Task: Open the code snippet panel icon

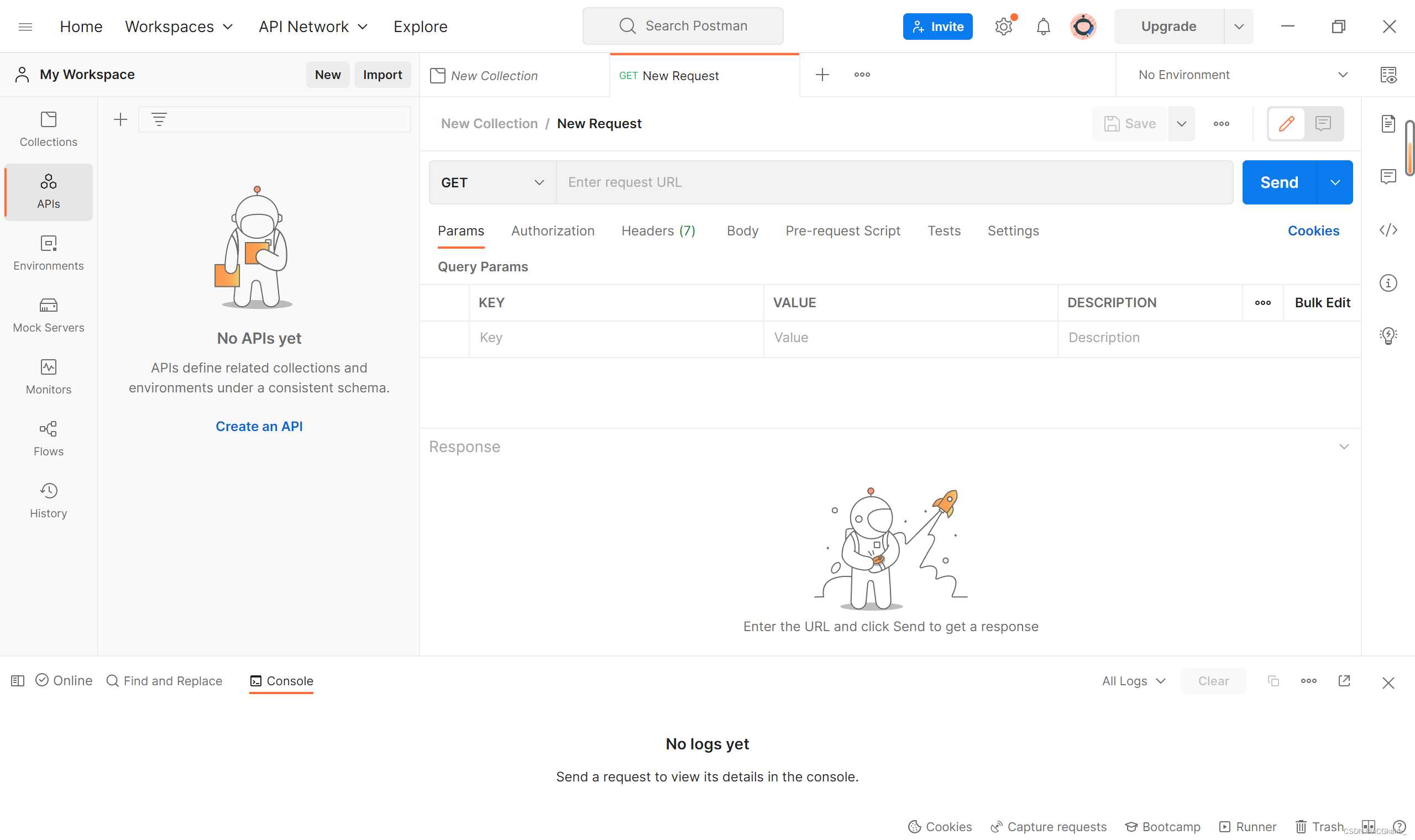Action: coord(1388,230)
